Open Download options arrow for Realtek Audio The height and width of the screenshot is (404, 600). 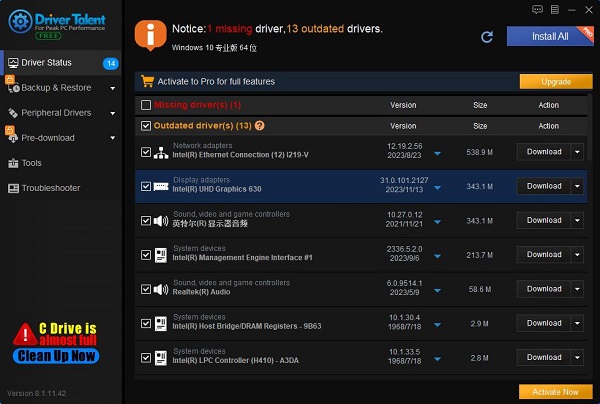click(x=577, y=289)
